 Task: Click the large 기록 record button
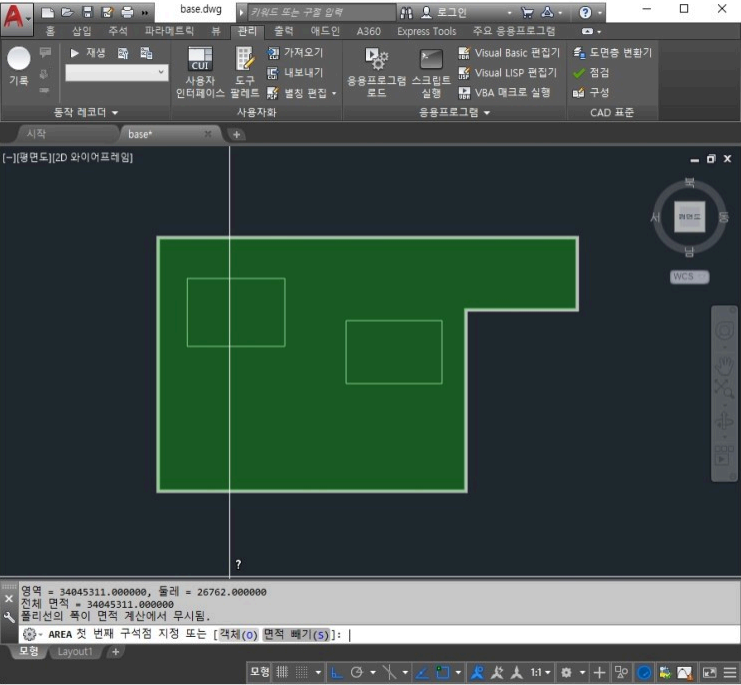(19, 67)
